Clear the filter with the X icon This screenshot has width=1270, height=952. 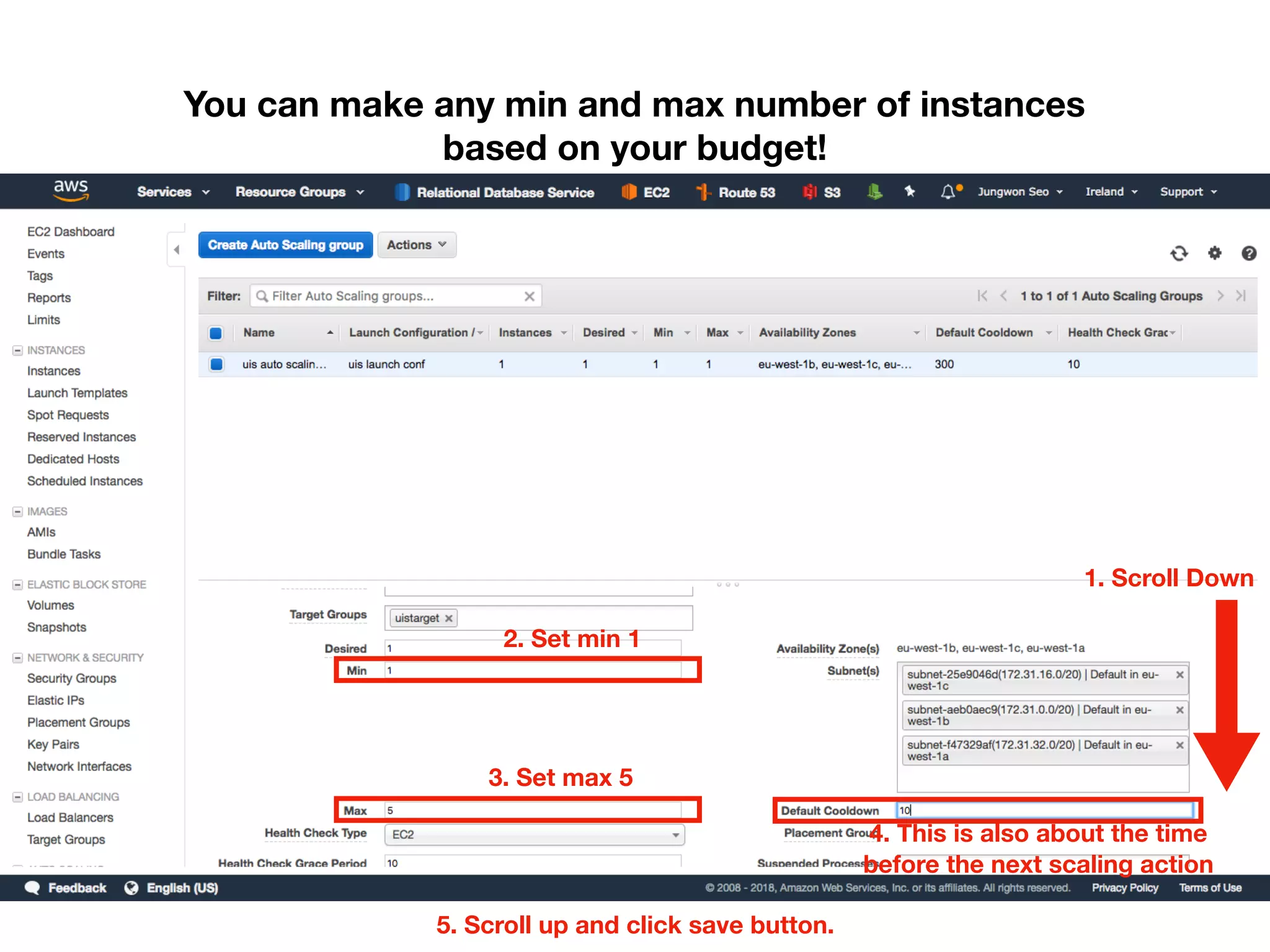pos(529,296)
